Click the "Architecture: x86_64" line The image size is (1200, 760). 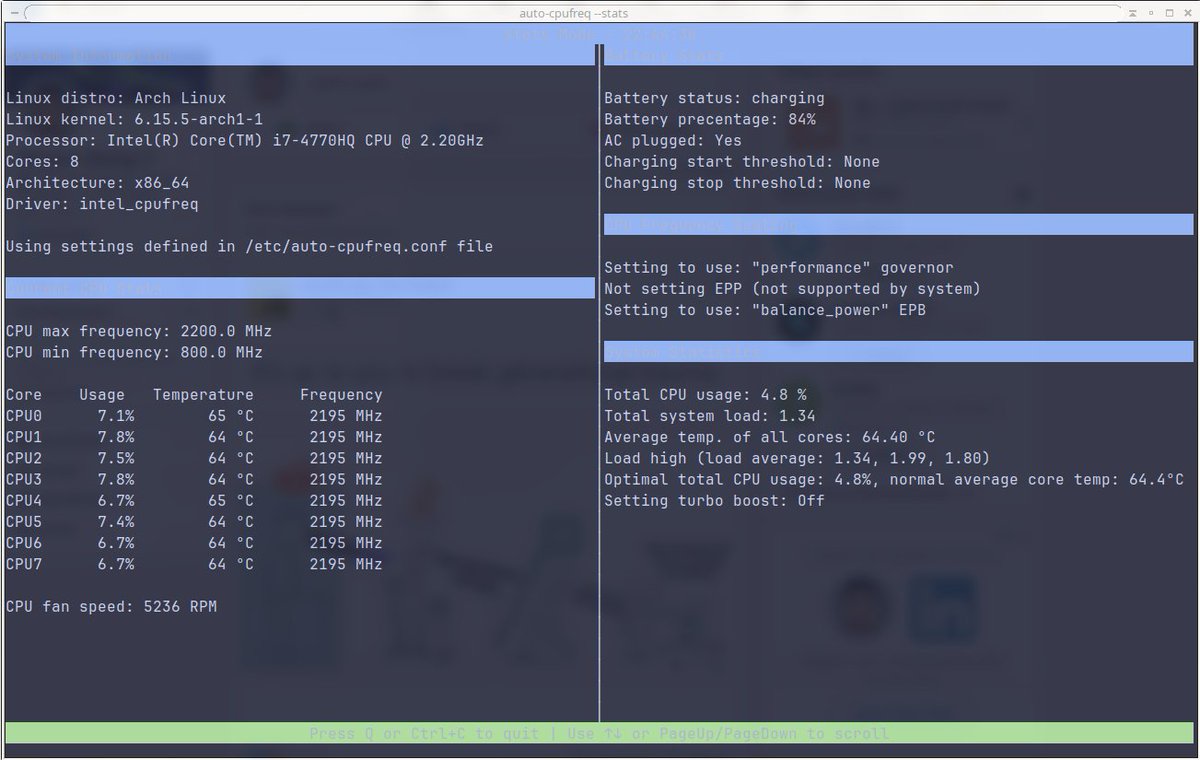(97, 183)
